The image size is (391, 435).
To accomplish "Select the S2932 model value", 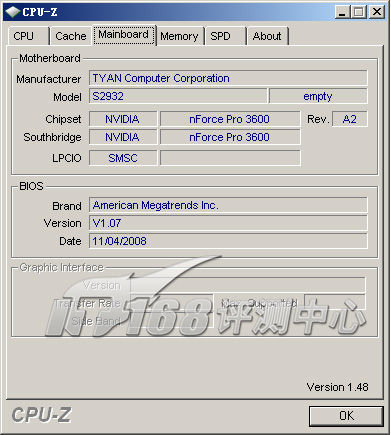I will (x=178, y=96).
